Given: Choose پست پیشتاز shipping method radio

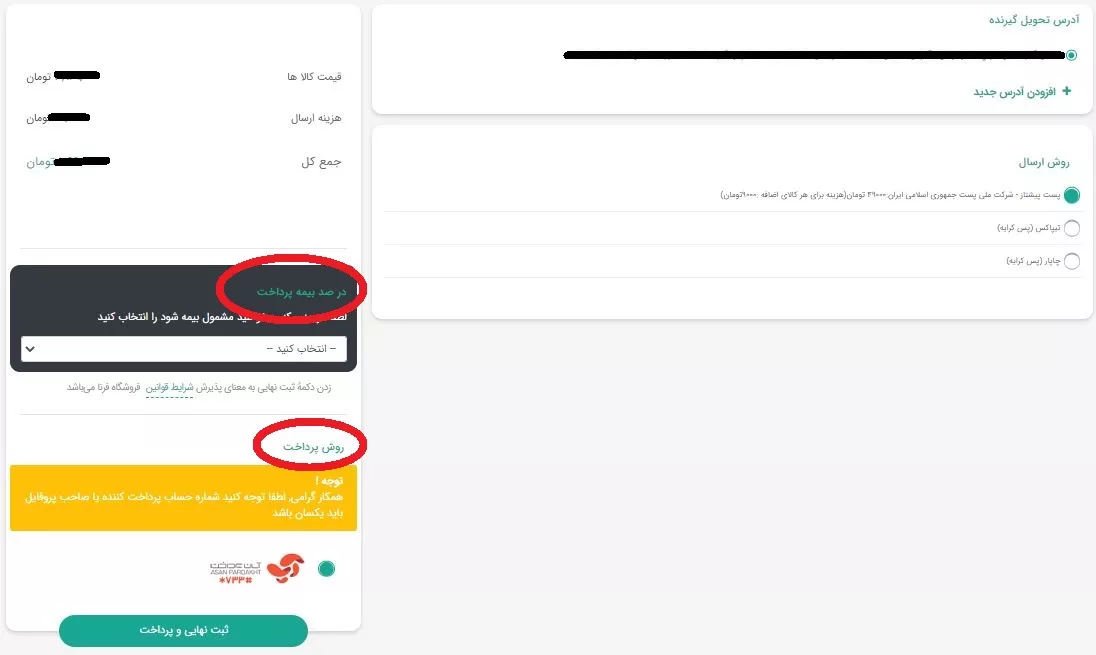Looking at the screenshot, I should click(1072, 195).
